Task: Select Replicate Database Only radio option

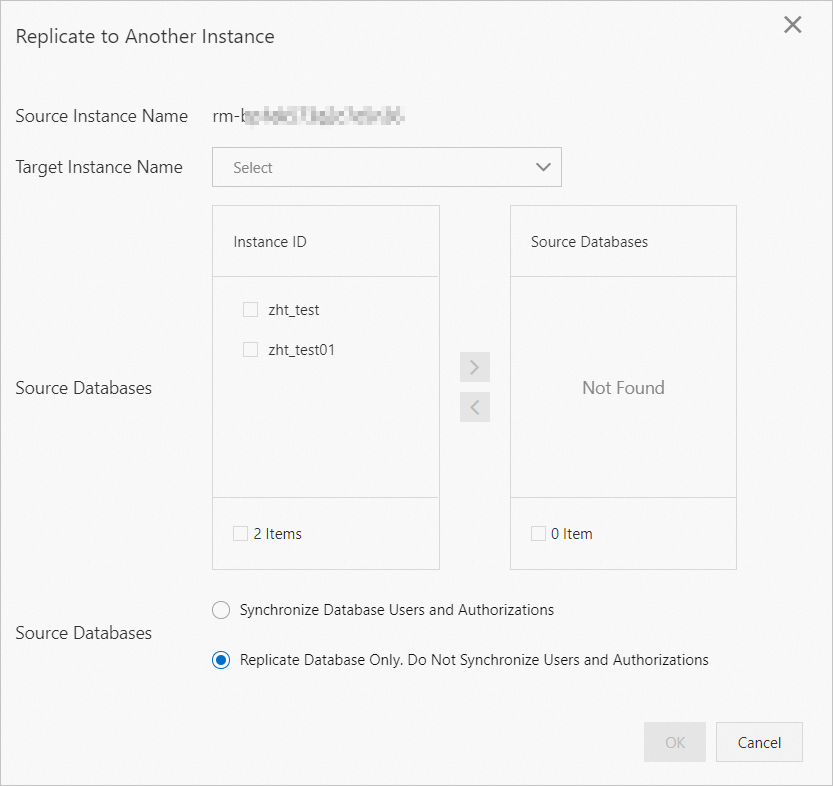Action: click(221, 660)
